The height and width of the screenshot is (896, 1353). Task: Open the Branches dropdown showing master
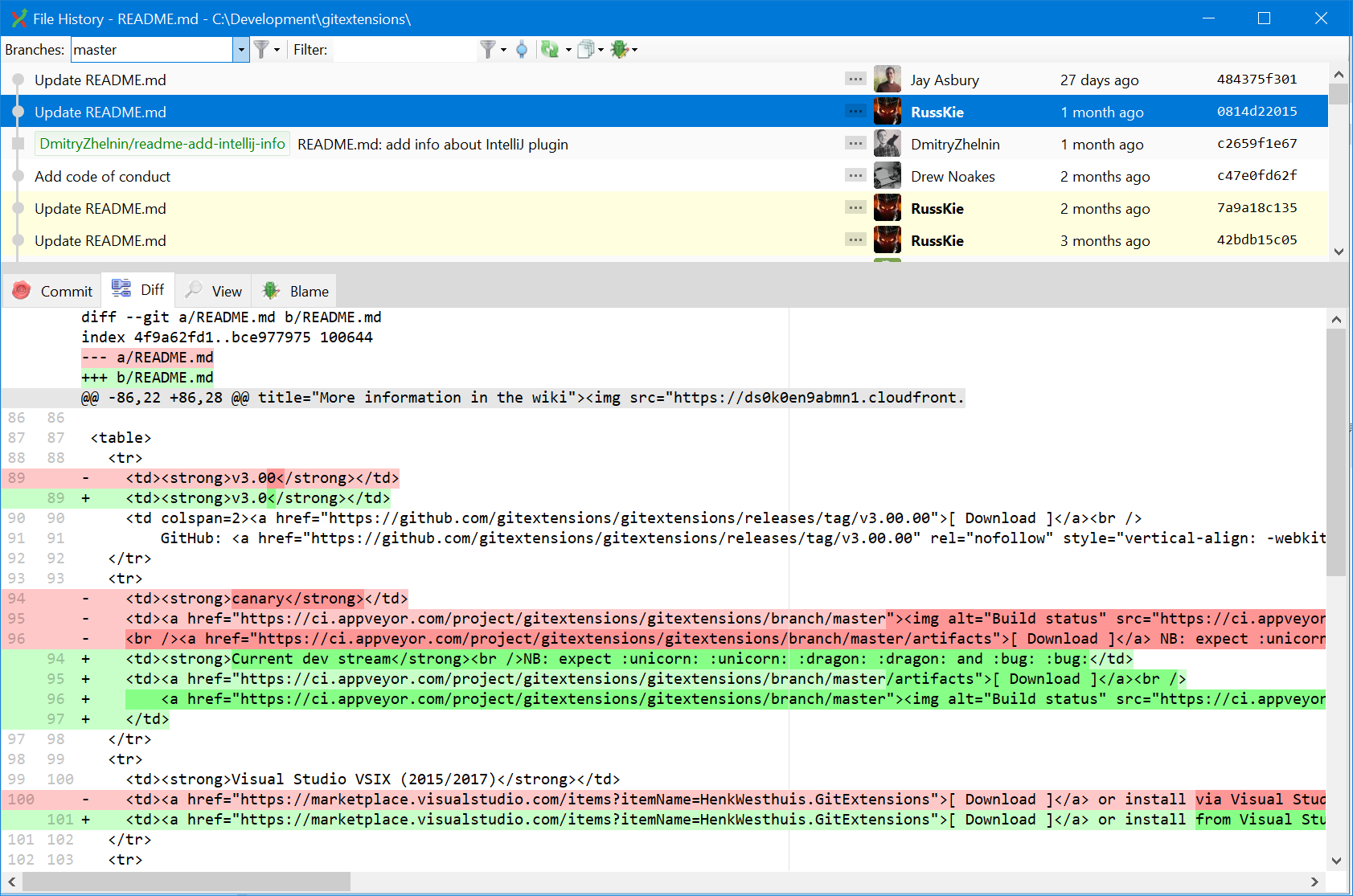click(240, 49)
